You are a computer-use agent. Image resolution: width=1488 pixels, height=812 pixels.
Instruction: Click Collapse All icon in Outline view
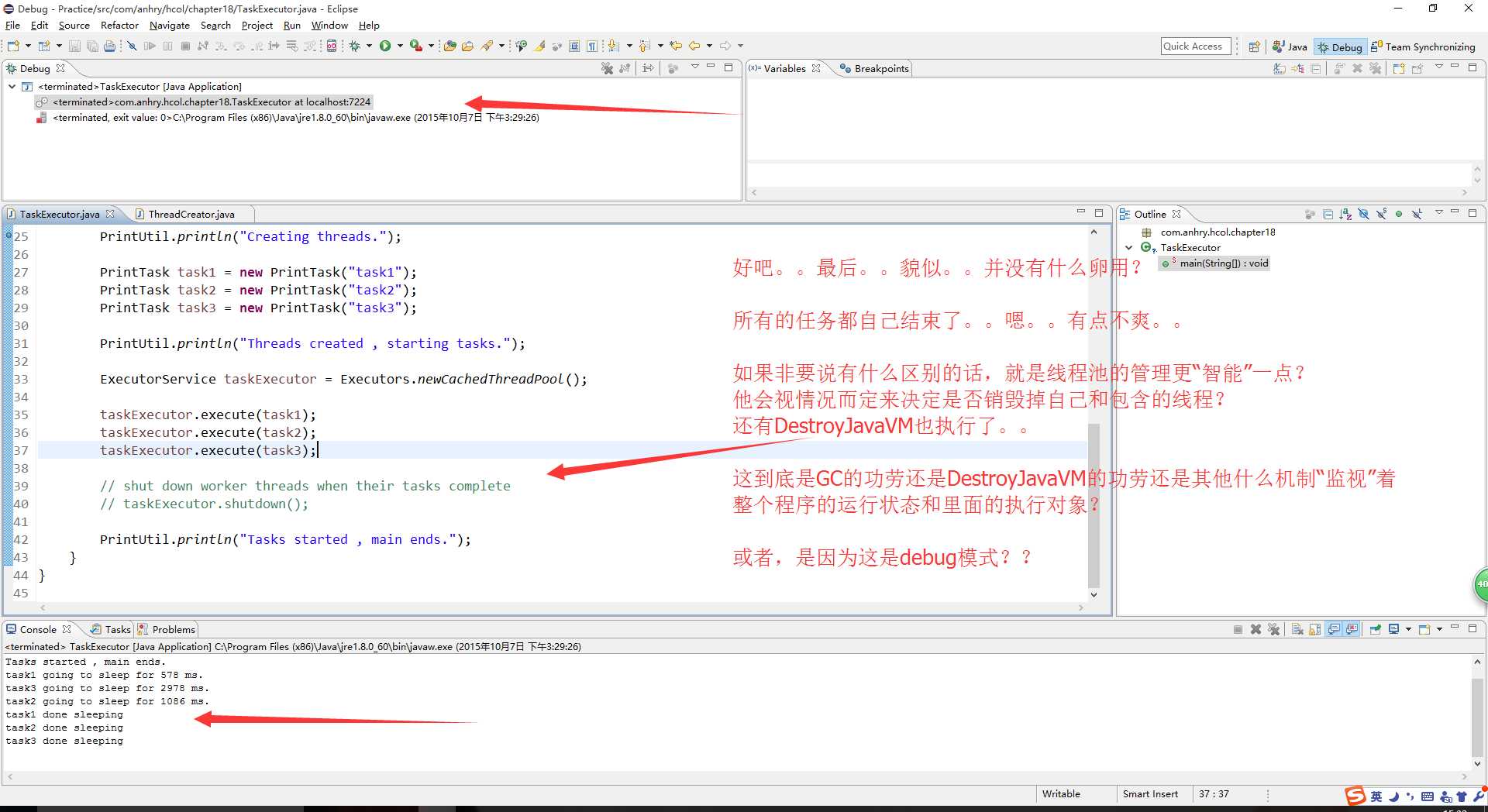(1328, 215)
